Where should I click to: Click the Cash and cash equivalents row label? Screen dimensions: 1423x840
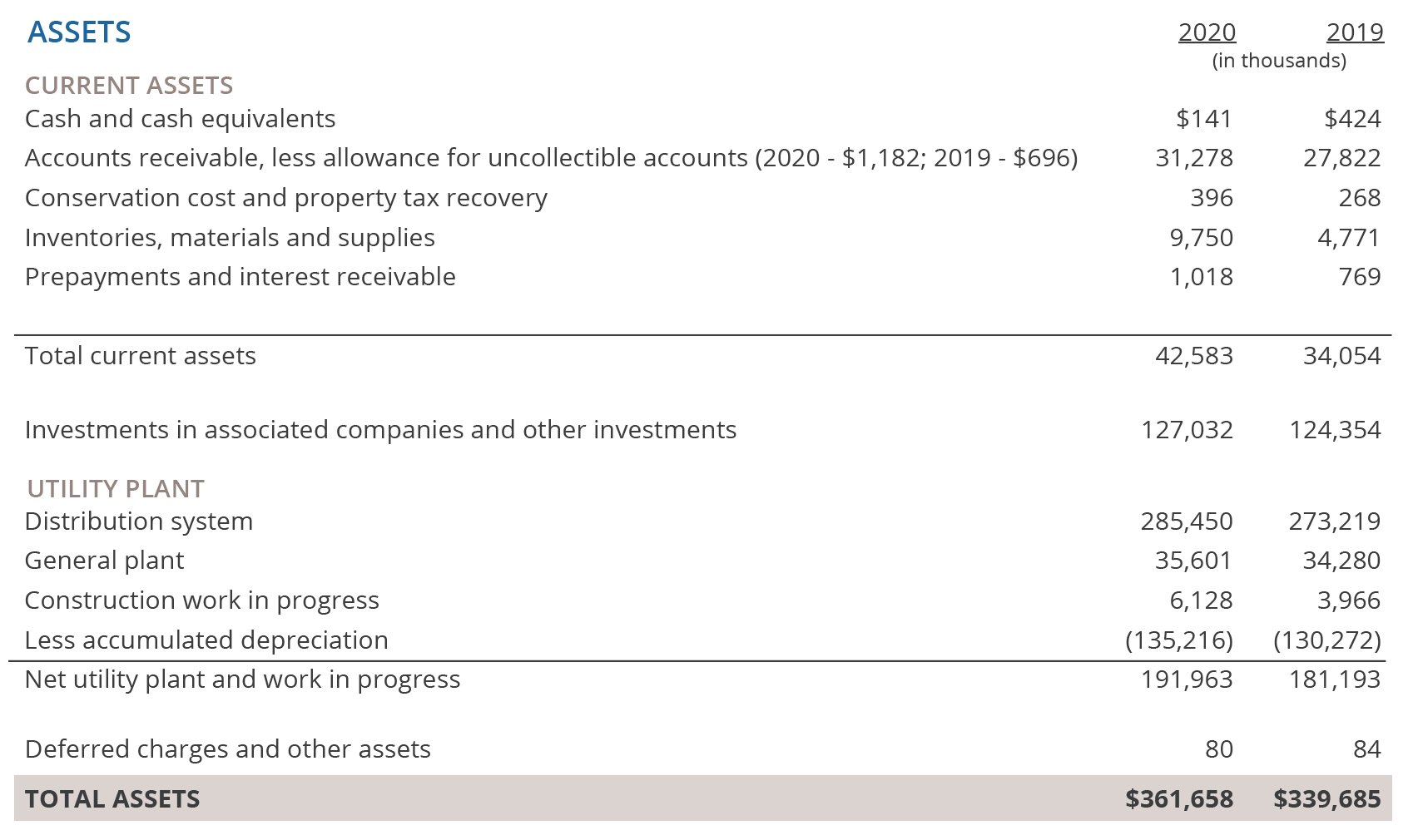[181, 119]
